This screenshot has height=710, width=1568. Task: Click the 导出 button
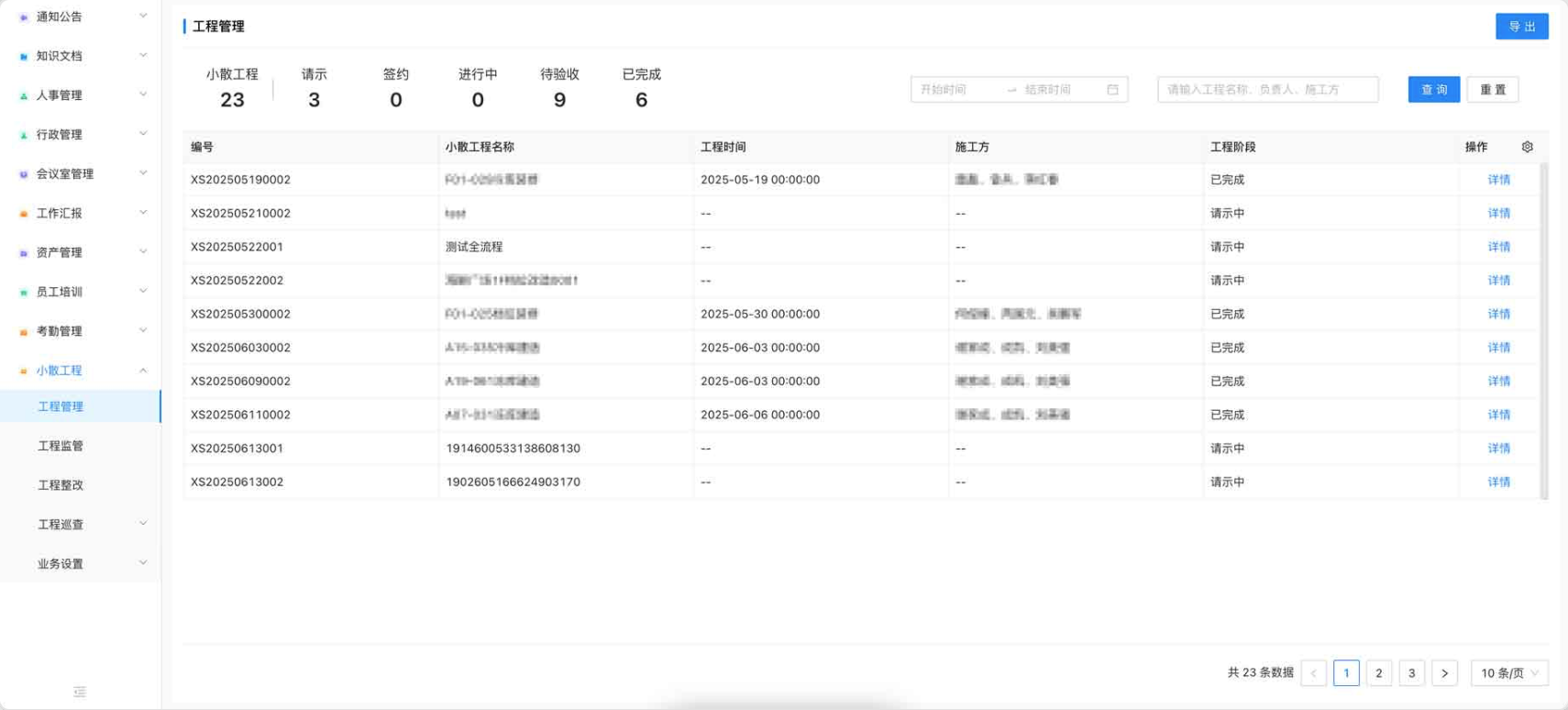pos(1522,27)
